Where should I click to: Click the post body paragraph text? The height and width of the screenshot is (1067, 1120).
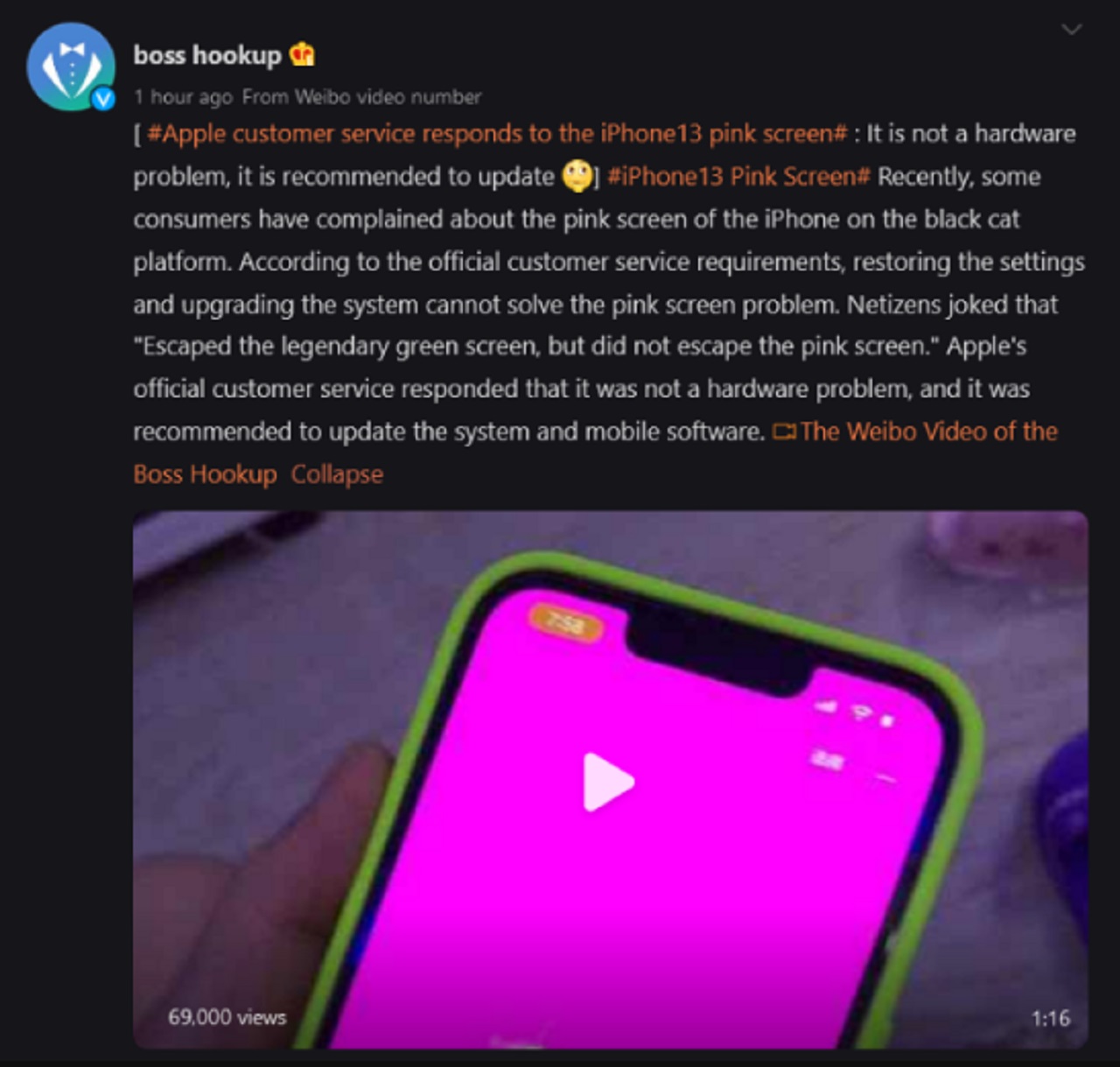click(x=609, y=304)
